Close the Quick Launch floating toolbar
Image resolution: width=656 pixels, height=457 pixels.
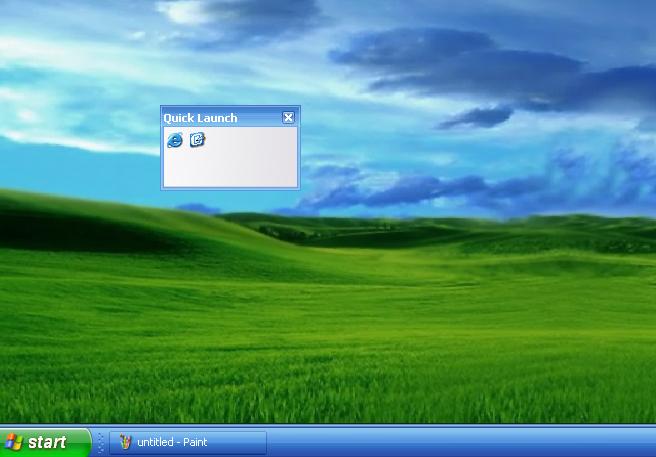(x=288, y=118)
